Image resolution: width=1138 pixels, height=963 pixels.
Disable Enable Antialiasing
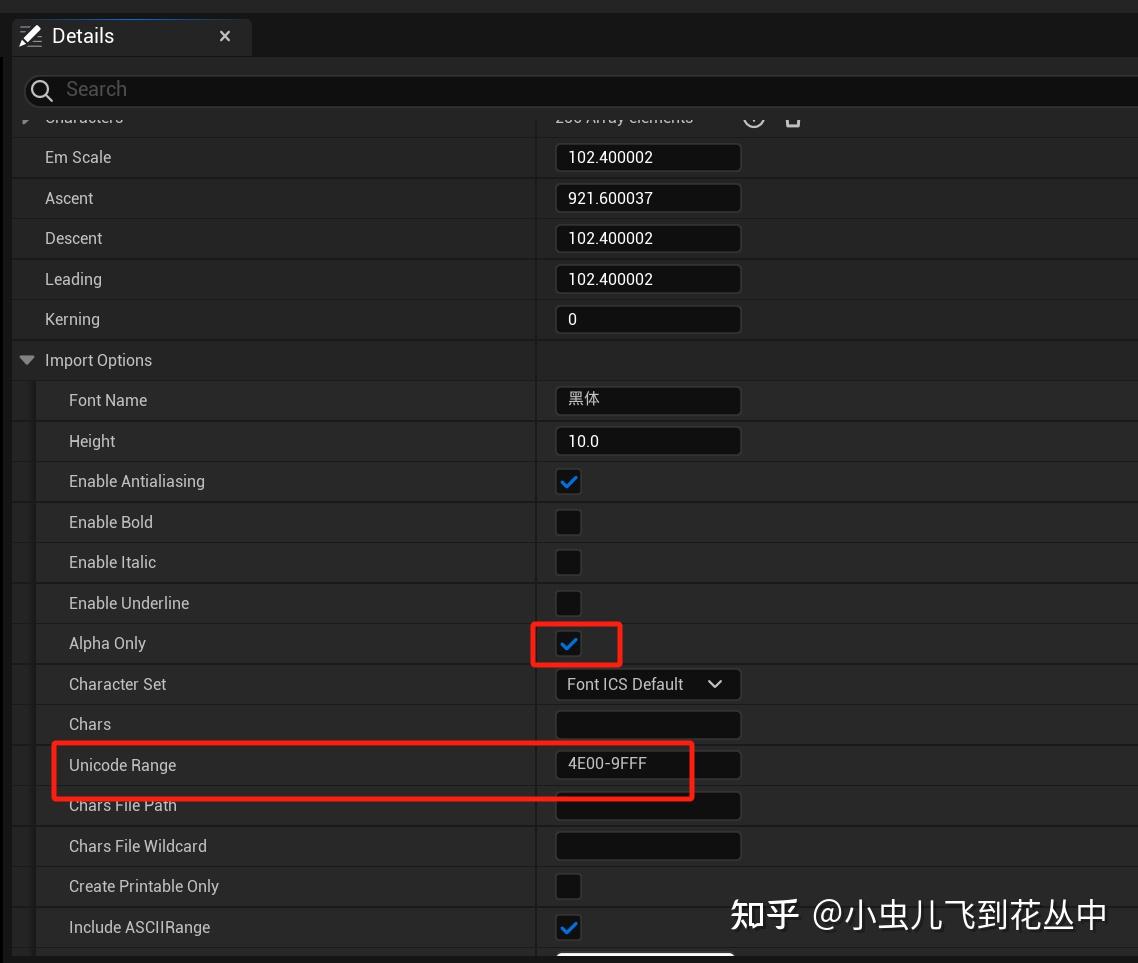pos(568,481)
